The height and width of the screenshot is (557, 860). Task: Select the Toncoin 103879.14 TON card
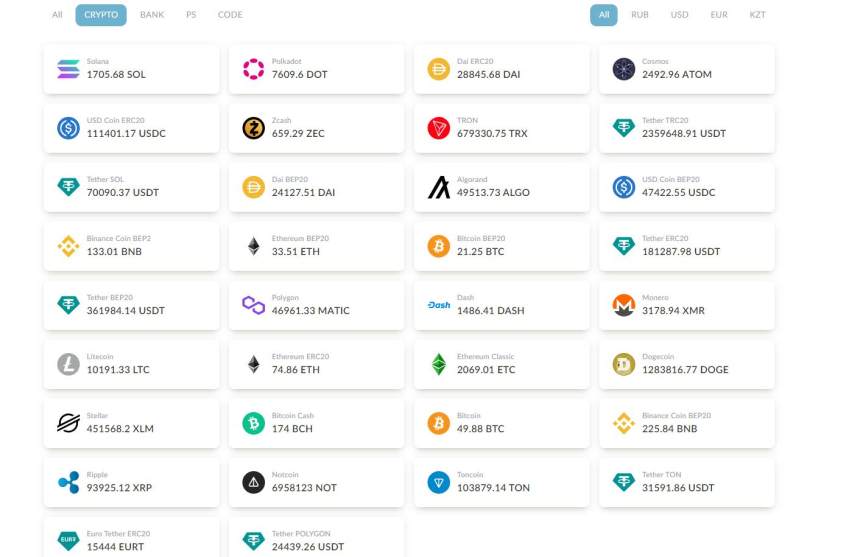click(501, 482)
